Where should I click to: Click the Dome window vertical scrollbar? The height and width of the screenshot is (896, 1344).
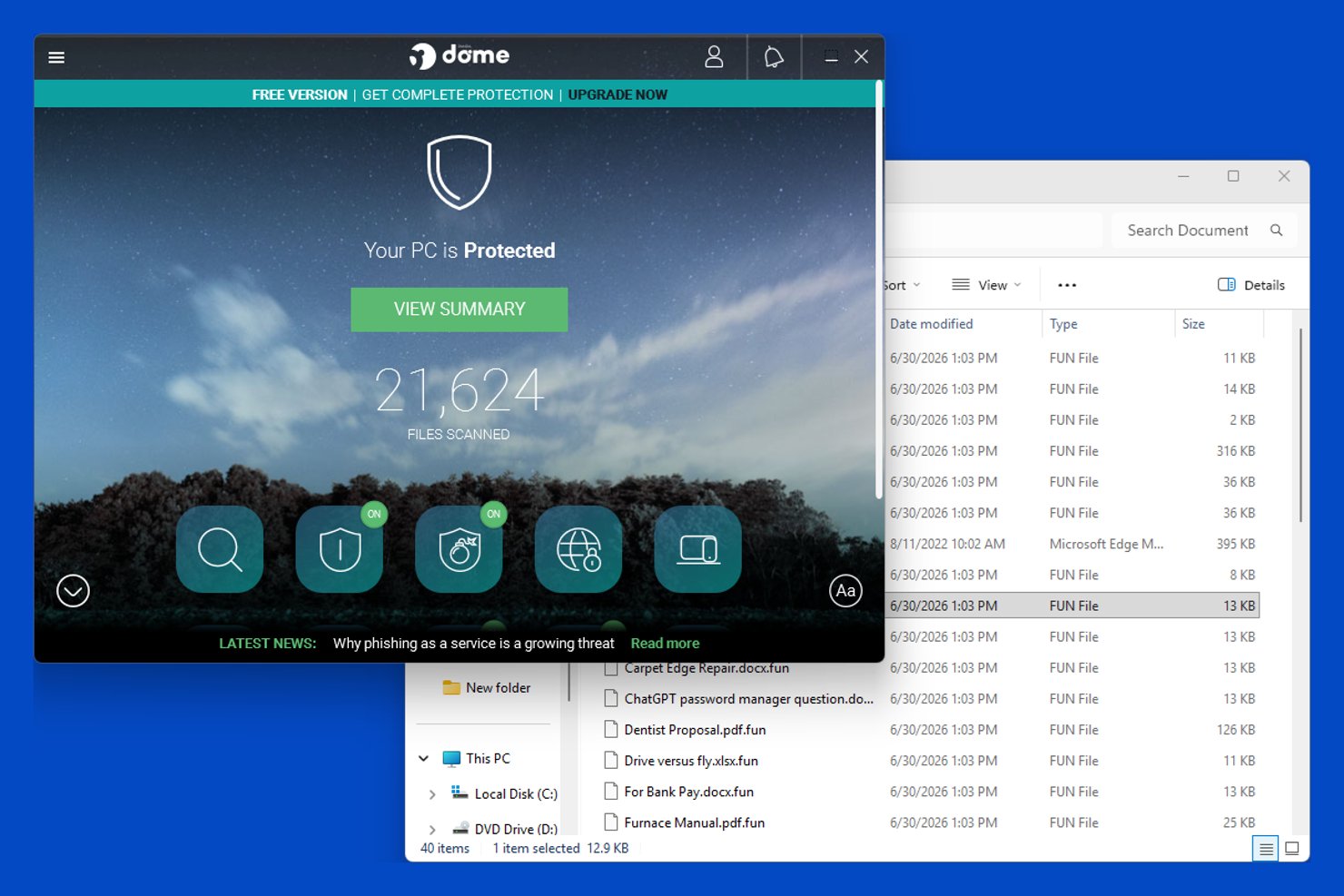pyautogui.click(x=879, y=290)
